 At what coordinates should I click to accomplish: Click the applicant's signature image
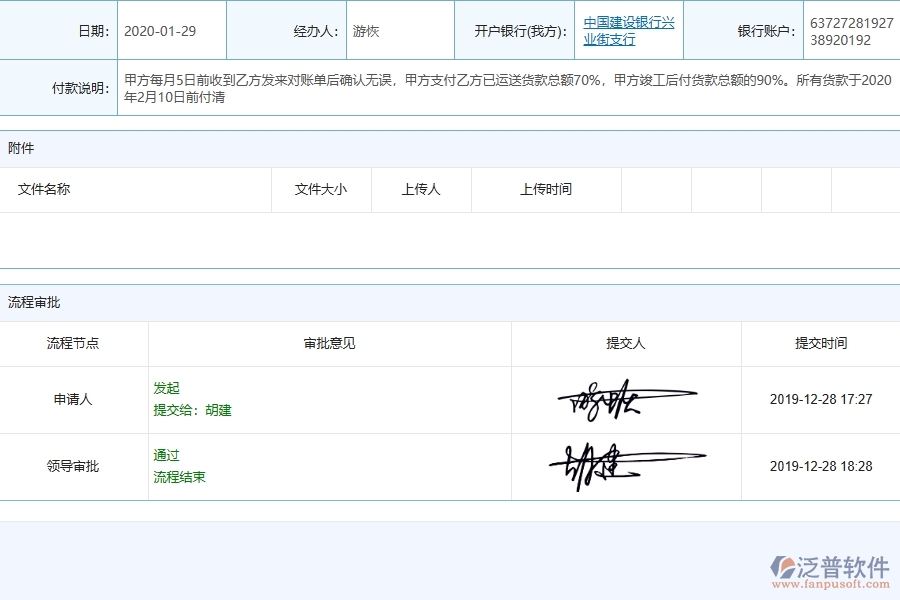pyautogui.click(x=628, y=399)
